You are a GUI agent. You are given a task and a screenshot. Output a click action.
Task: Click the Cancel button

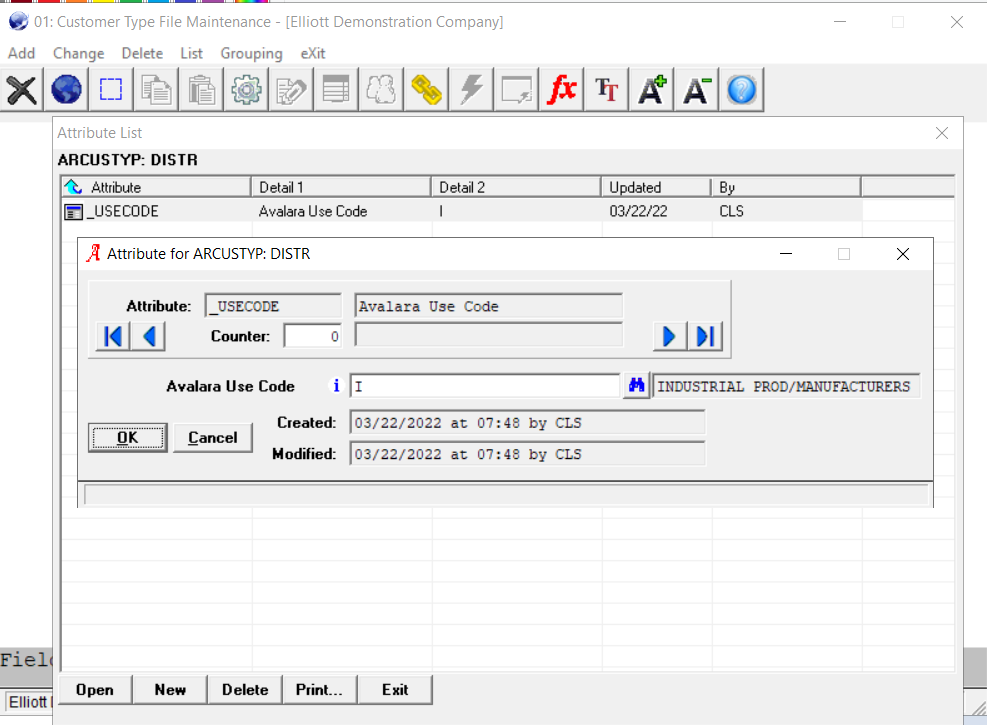click(213, 438)
